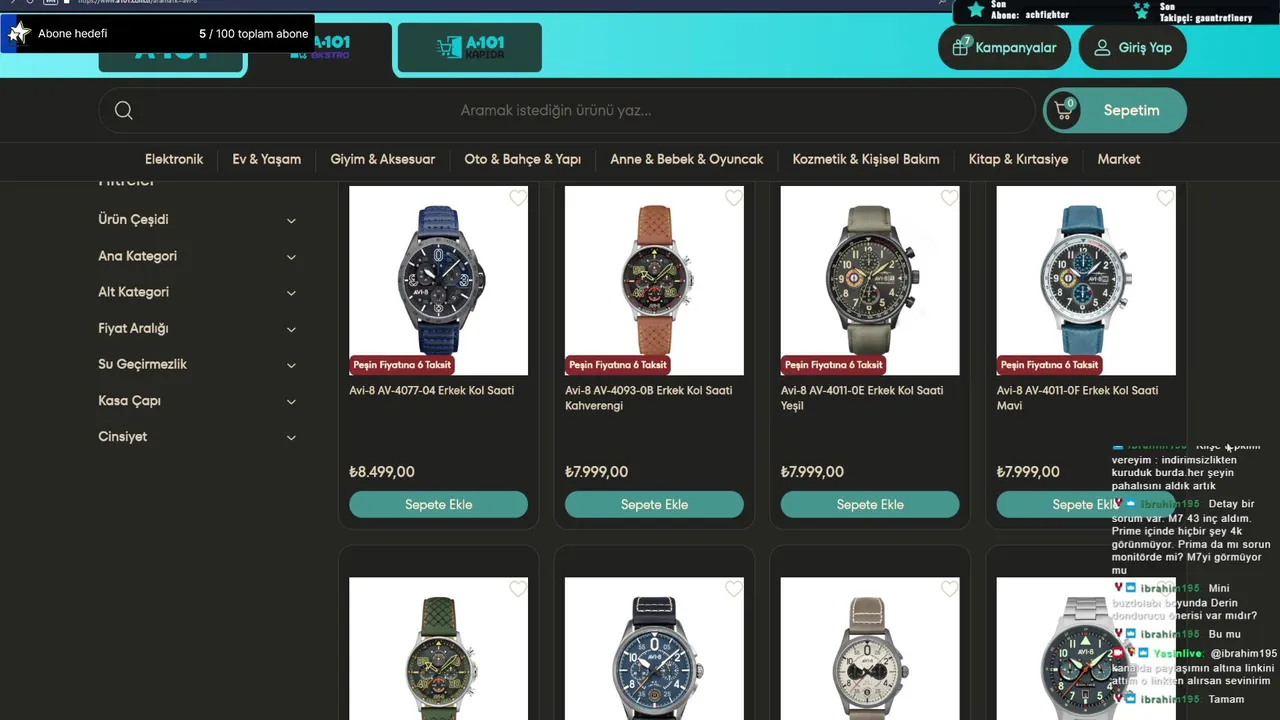Open the blue AV-4011-0F watch image
The height and width of the screenshot is (720, 1280).
pos(1086,281)
